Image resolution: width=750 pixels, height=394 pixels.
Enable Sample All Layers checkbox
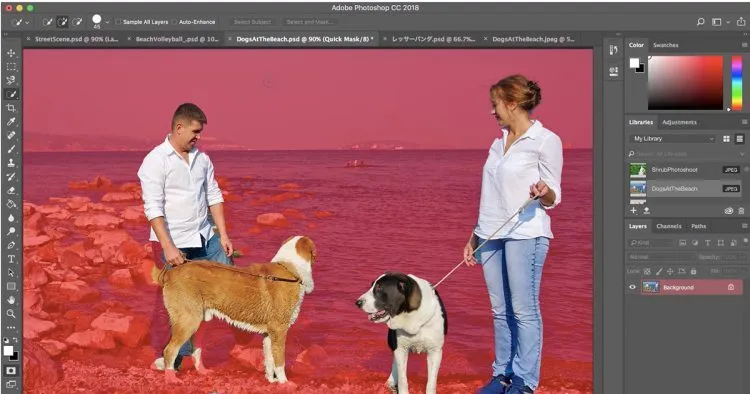click(118, 22)
